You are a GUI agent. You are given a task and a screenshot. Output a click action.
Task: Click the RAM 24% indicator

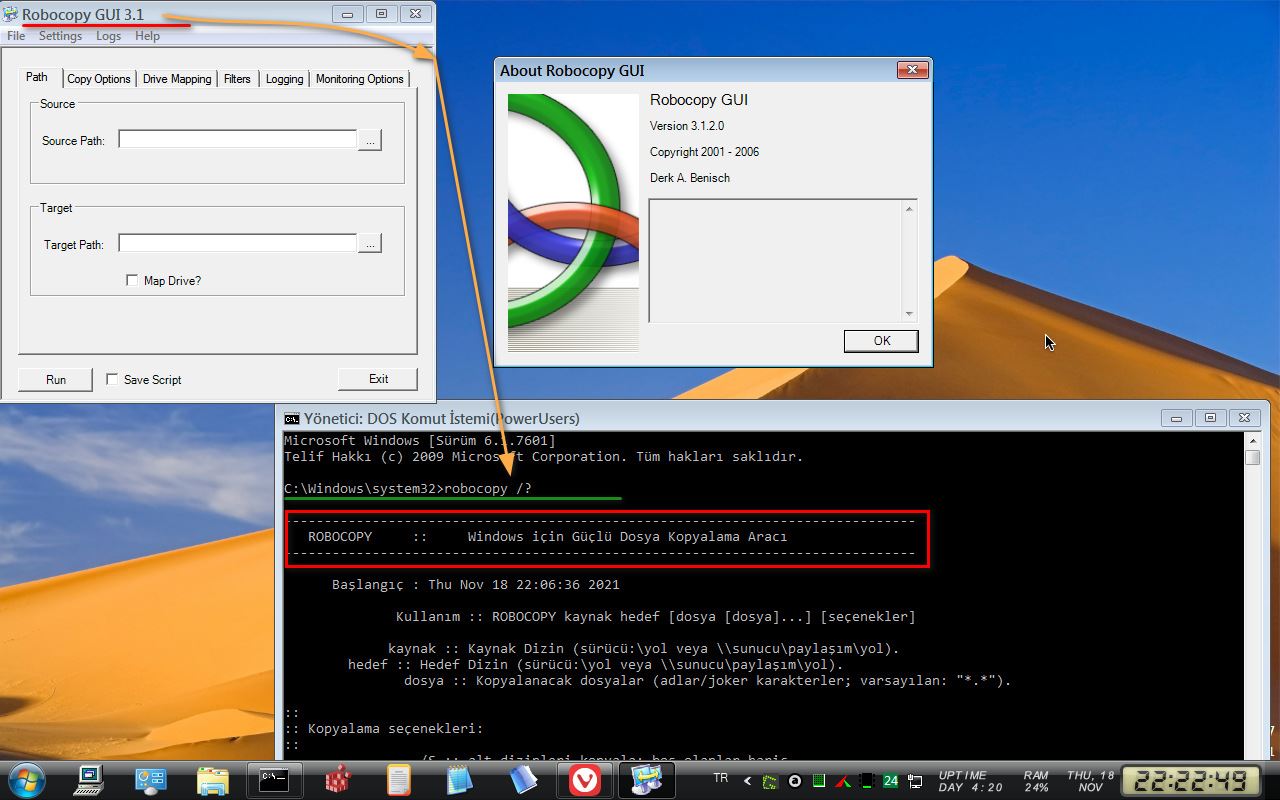(x=1036, y=781)
